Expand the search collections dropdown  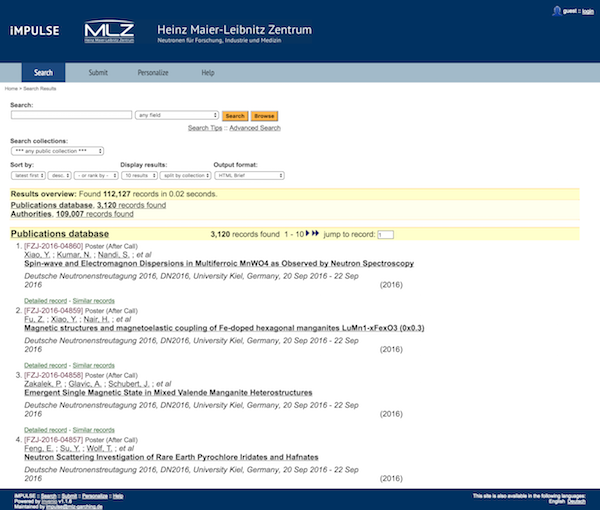(56, 151)
